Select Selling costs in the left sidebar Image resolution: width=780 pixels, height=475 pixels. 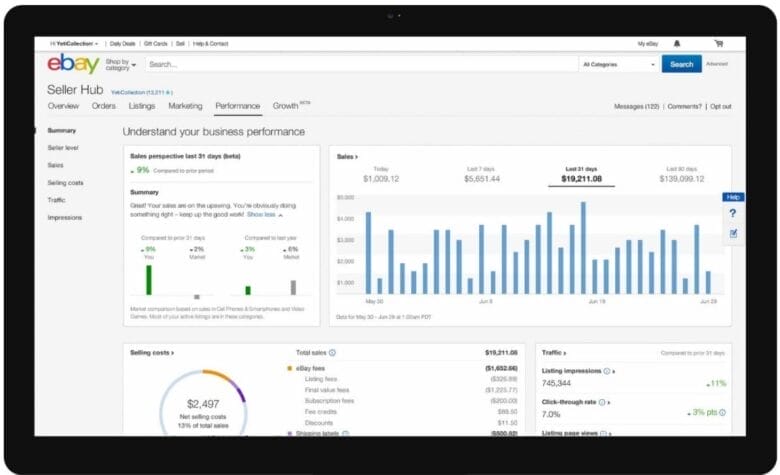[x=65, y=183]
